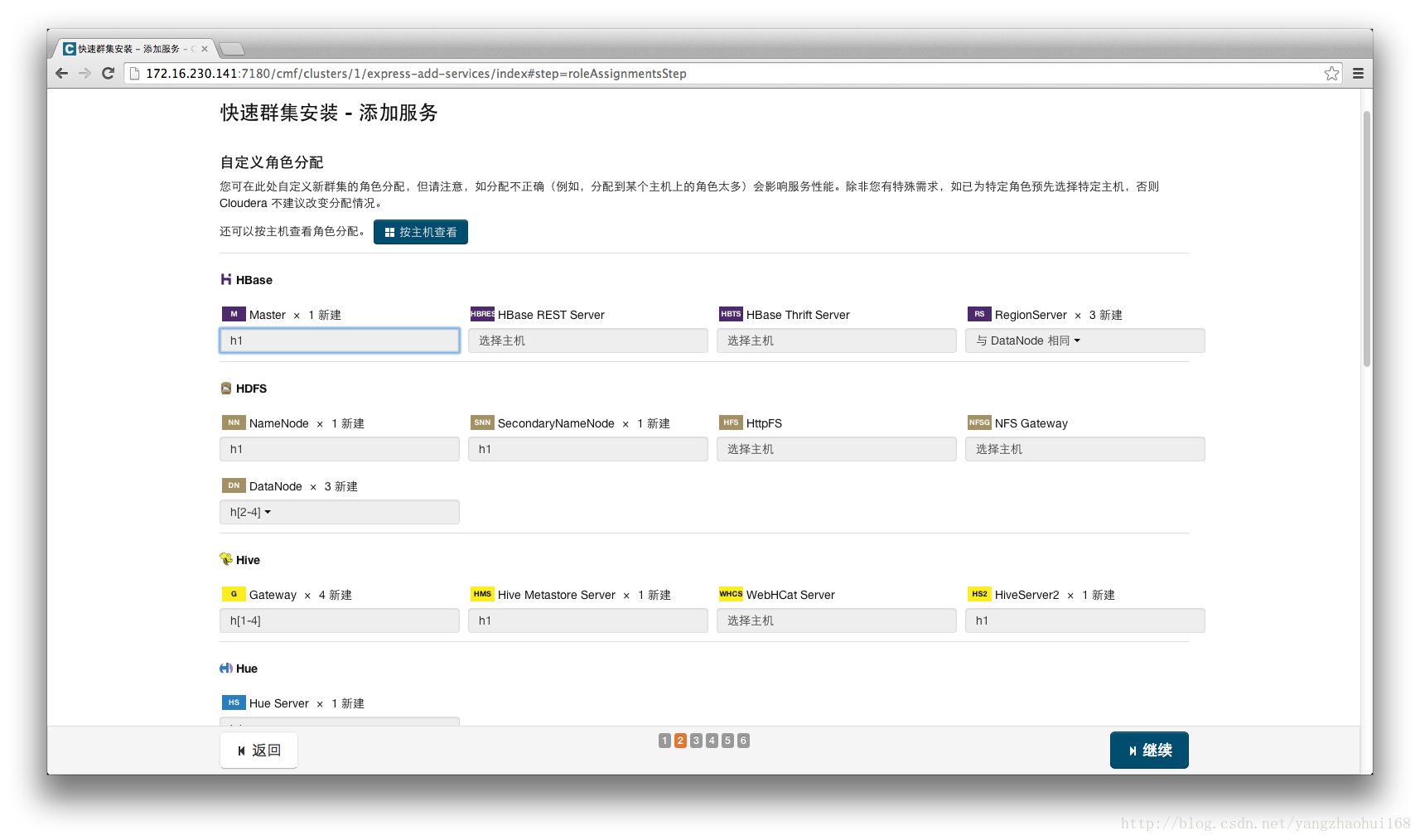Bookmark page with the star icon
Screen dimensions: 1420x840
(1331, 74)
